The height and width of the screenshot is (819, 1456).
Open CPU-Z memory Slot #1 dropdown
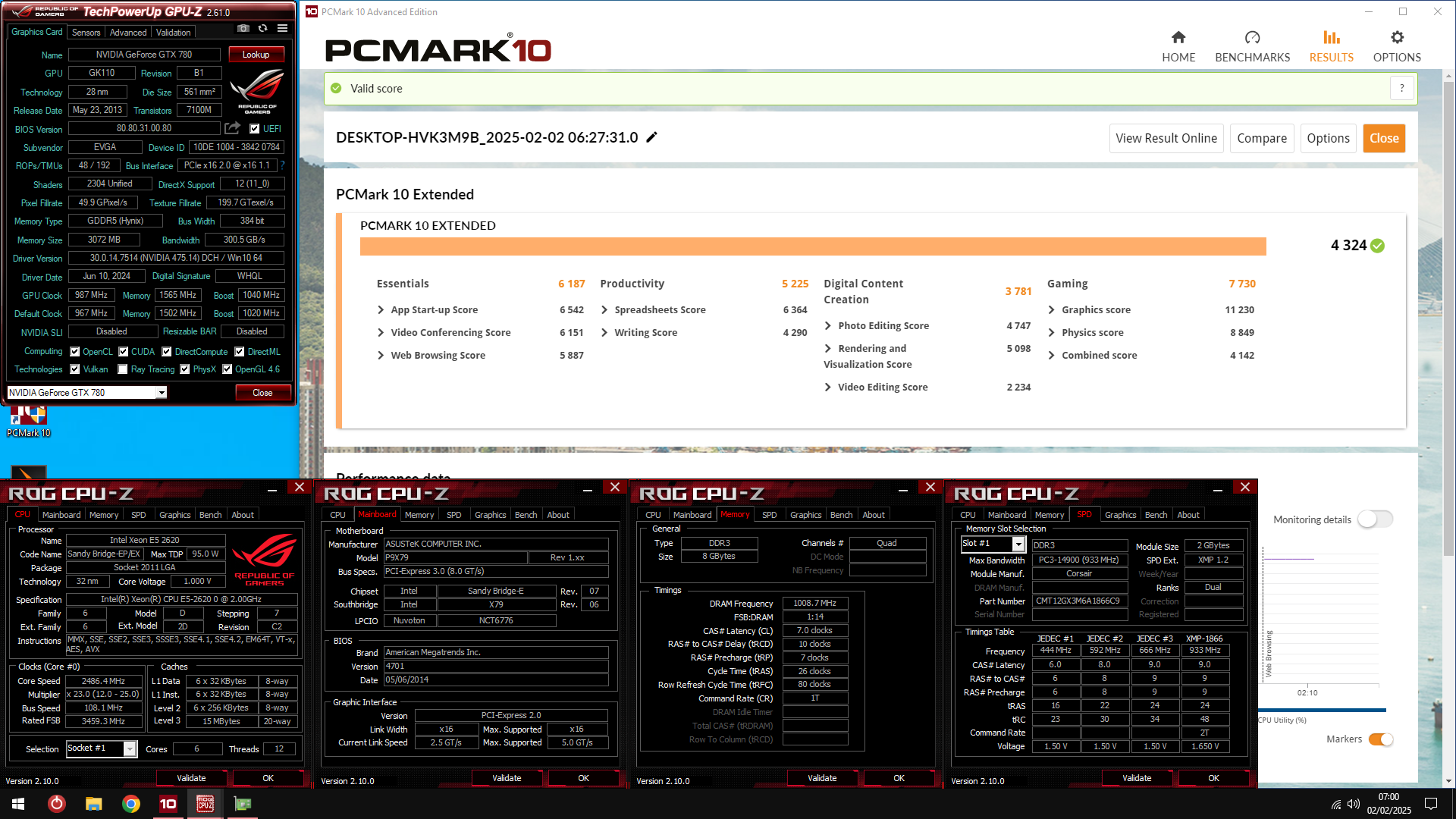(x=1018, y=544)
